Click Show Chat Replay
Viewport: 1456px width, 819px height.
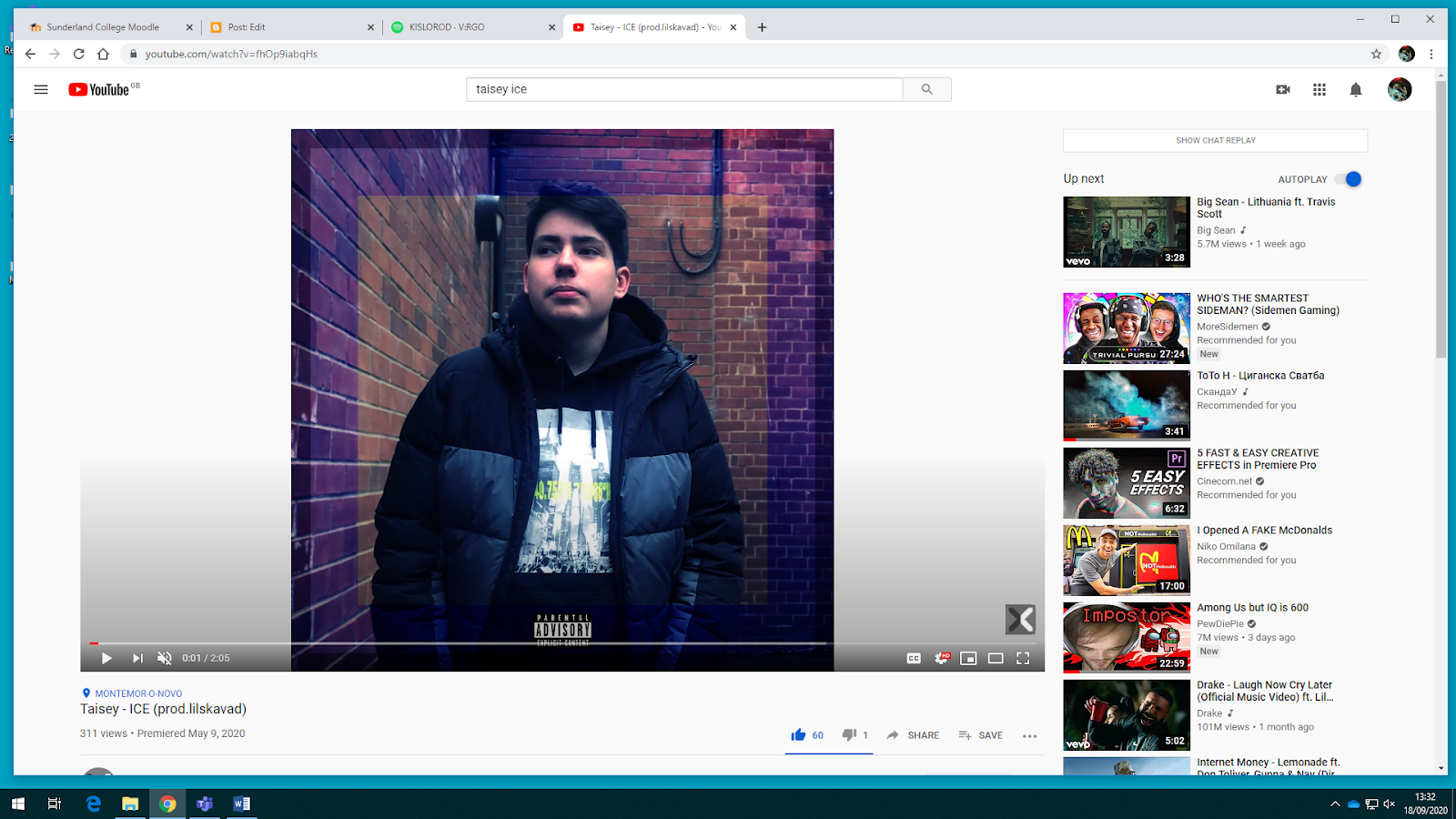click(1215, 140)
